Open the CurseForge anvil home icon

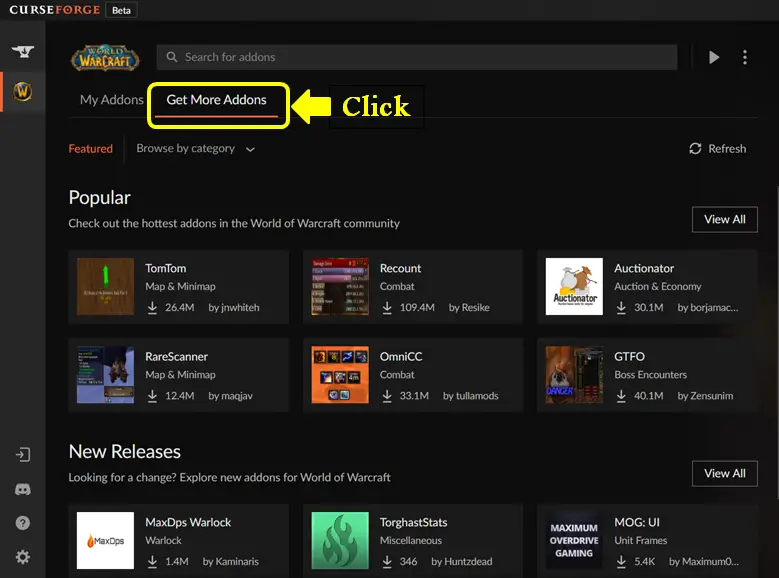click(x=23, y=51)
